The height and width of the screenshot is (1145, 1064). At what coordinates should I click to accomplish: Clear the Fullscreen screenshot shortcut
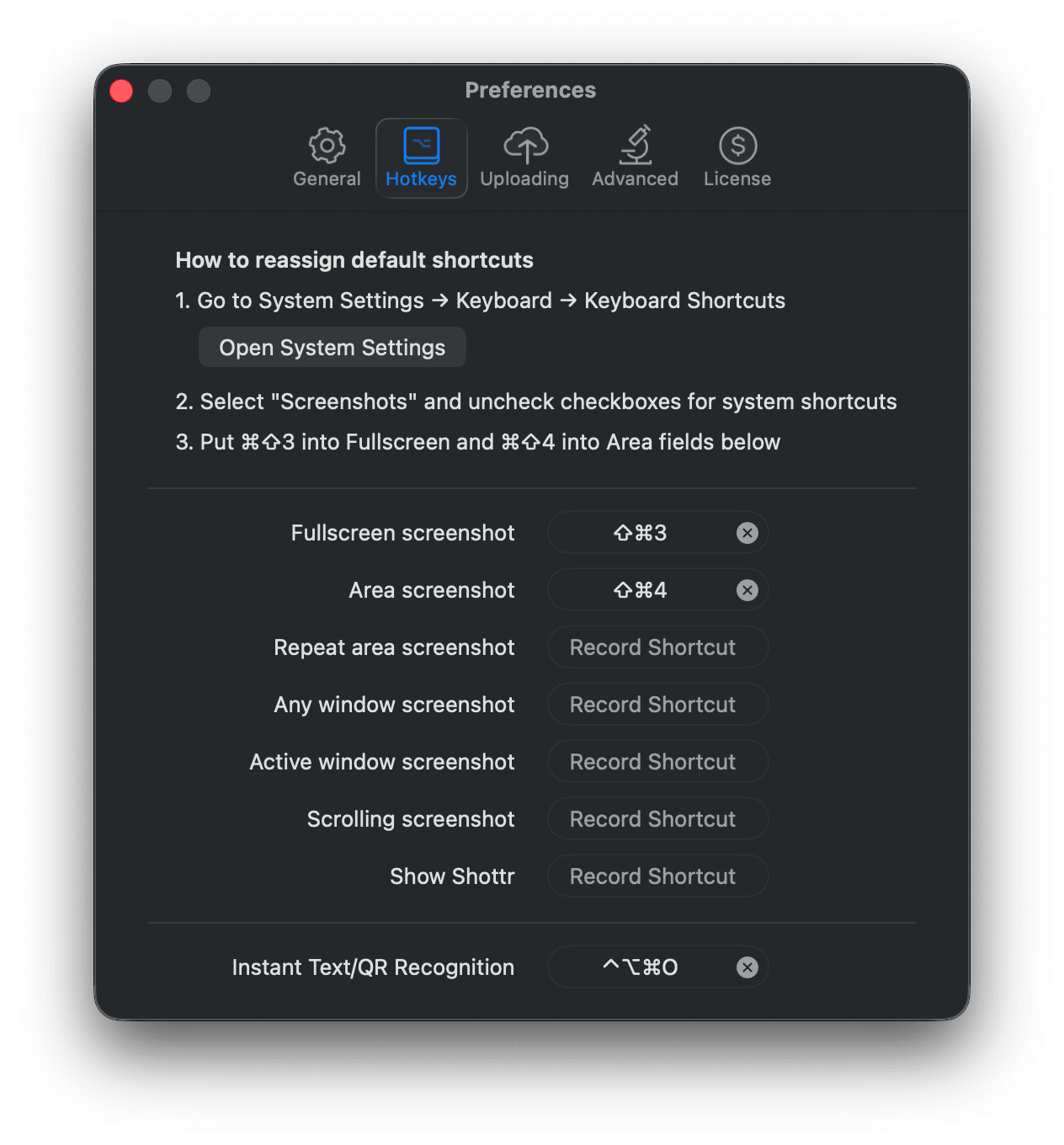click(747, 533)
